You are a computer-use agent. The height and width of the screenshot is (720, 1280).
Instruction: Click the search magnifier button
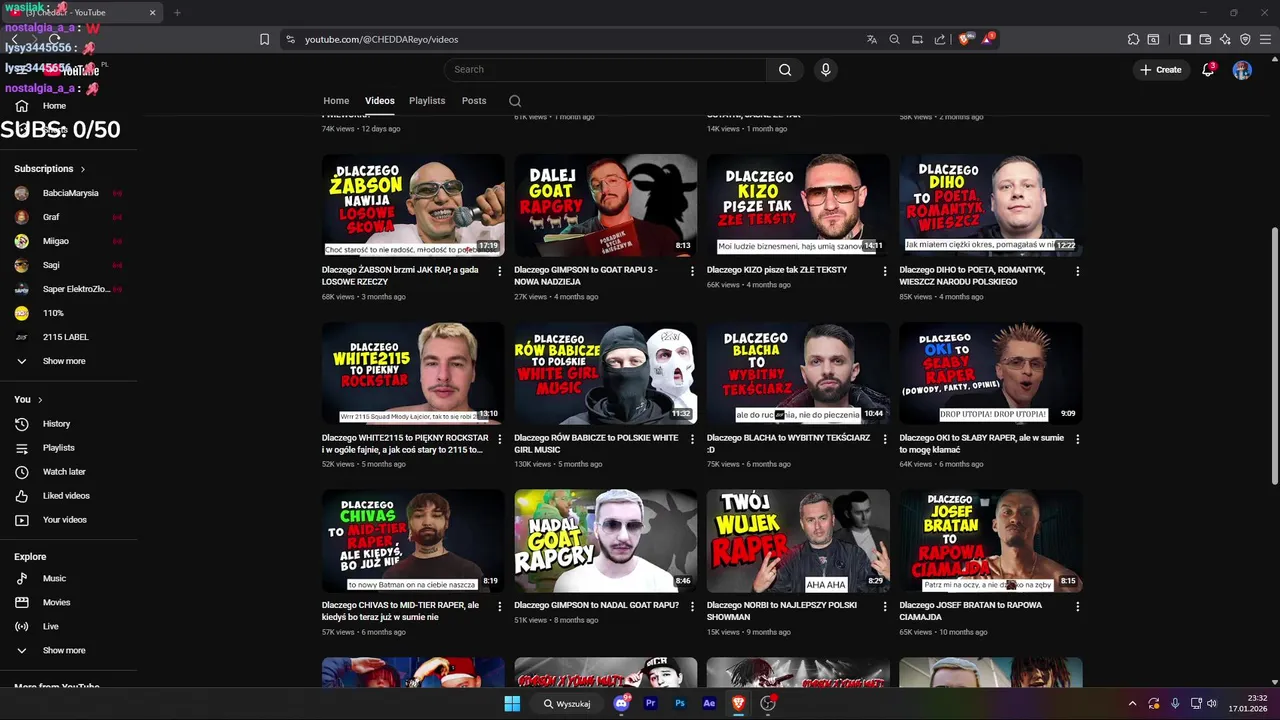pos(785,69)
